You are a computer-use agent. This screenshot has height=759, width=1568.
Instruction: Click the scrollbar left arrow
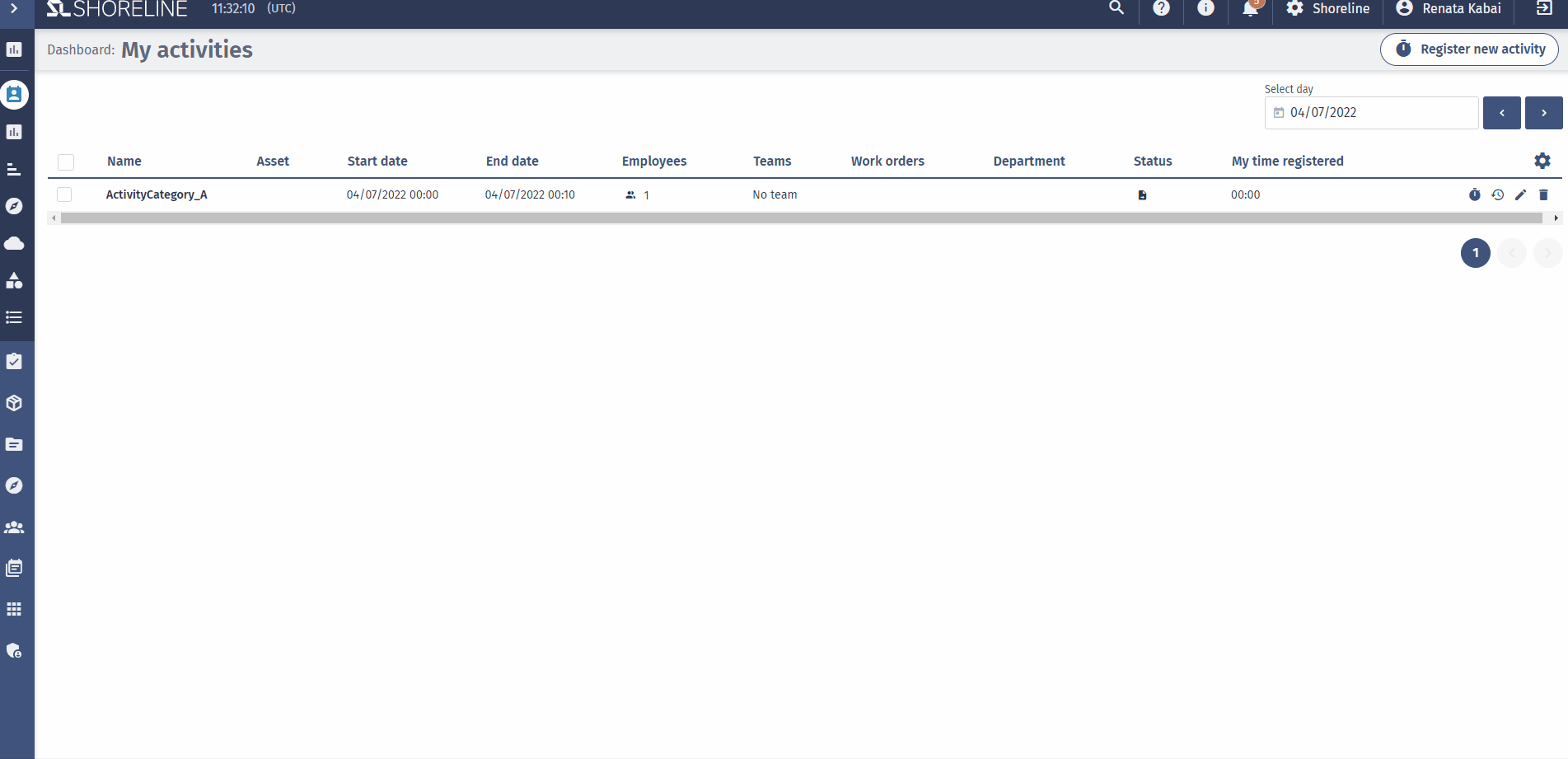pyautogui.click(x=54, y=218)
